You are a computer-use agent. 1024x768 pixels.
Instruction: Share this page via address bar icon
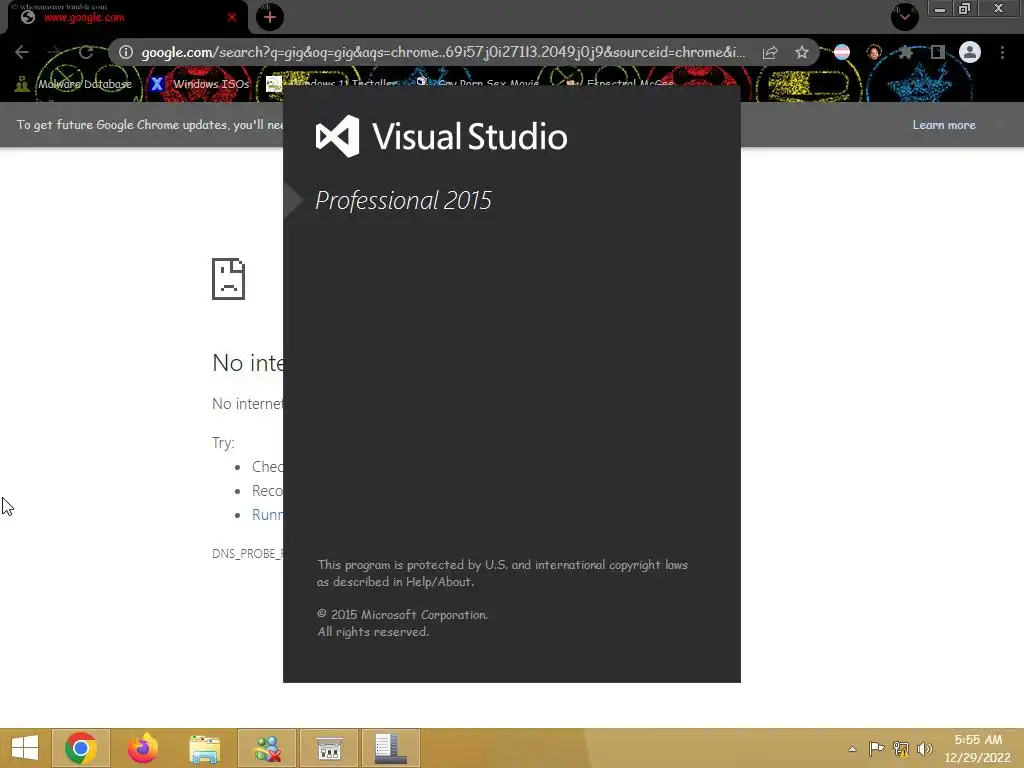point(770,52)
